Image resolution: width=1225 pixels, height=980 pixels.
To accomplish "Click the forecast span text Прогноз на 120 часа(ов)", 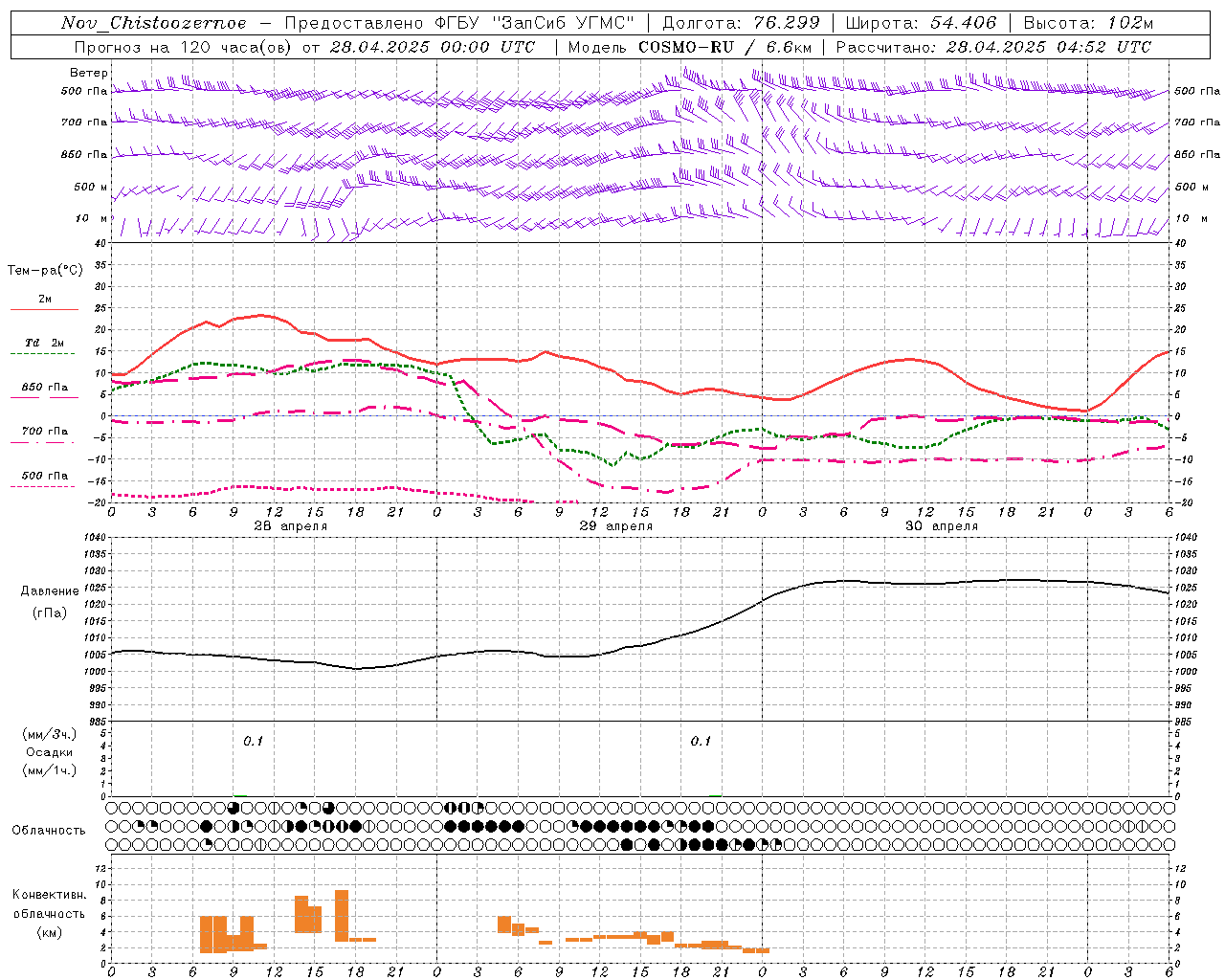I will pos(182,47).
